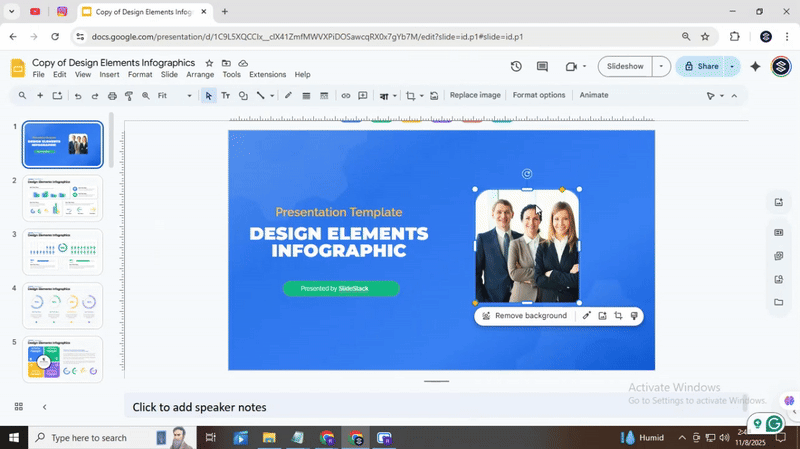Click crop icon in floating image toolbar

coord(618,316)
